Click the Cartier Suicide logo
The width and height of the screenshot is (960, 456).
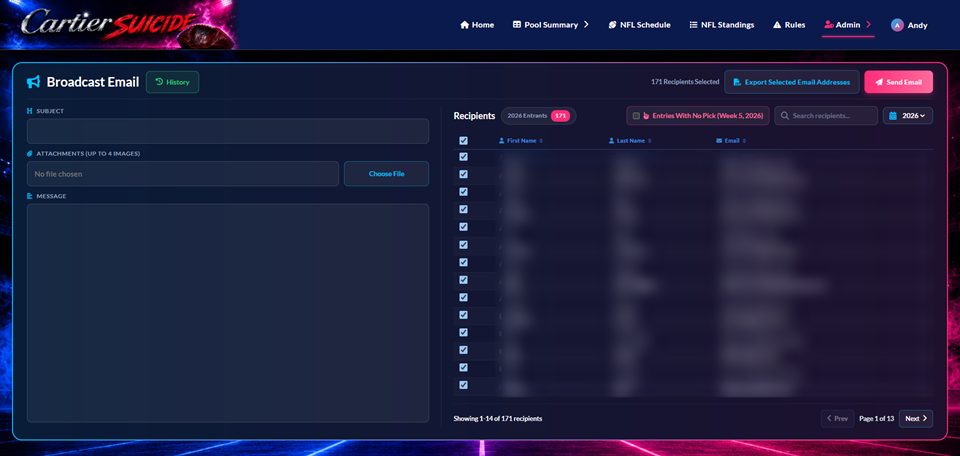(x=116, y=24)
